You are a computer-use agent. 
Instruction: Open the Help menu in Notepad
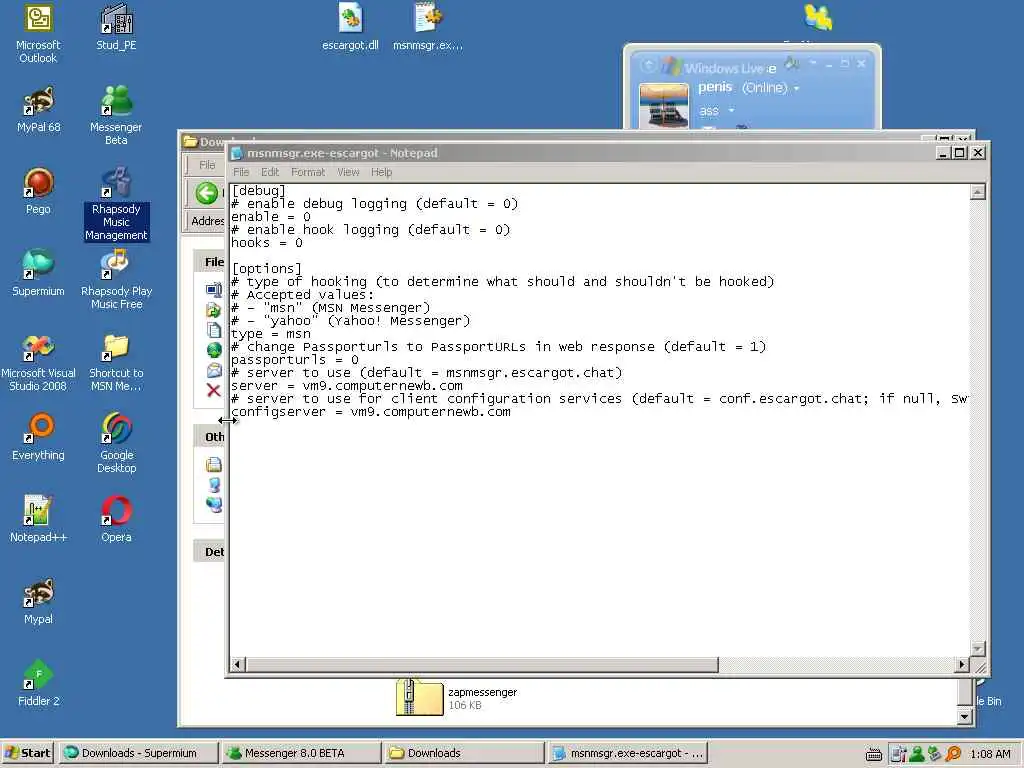pos(381,172)
